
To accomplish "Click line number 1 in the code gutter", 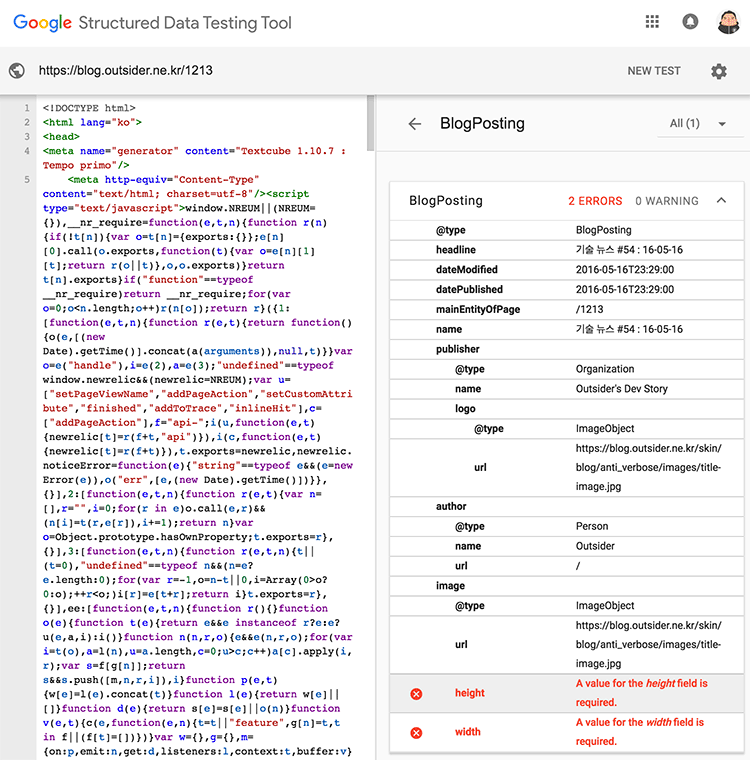I will [x=27, y=108].
